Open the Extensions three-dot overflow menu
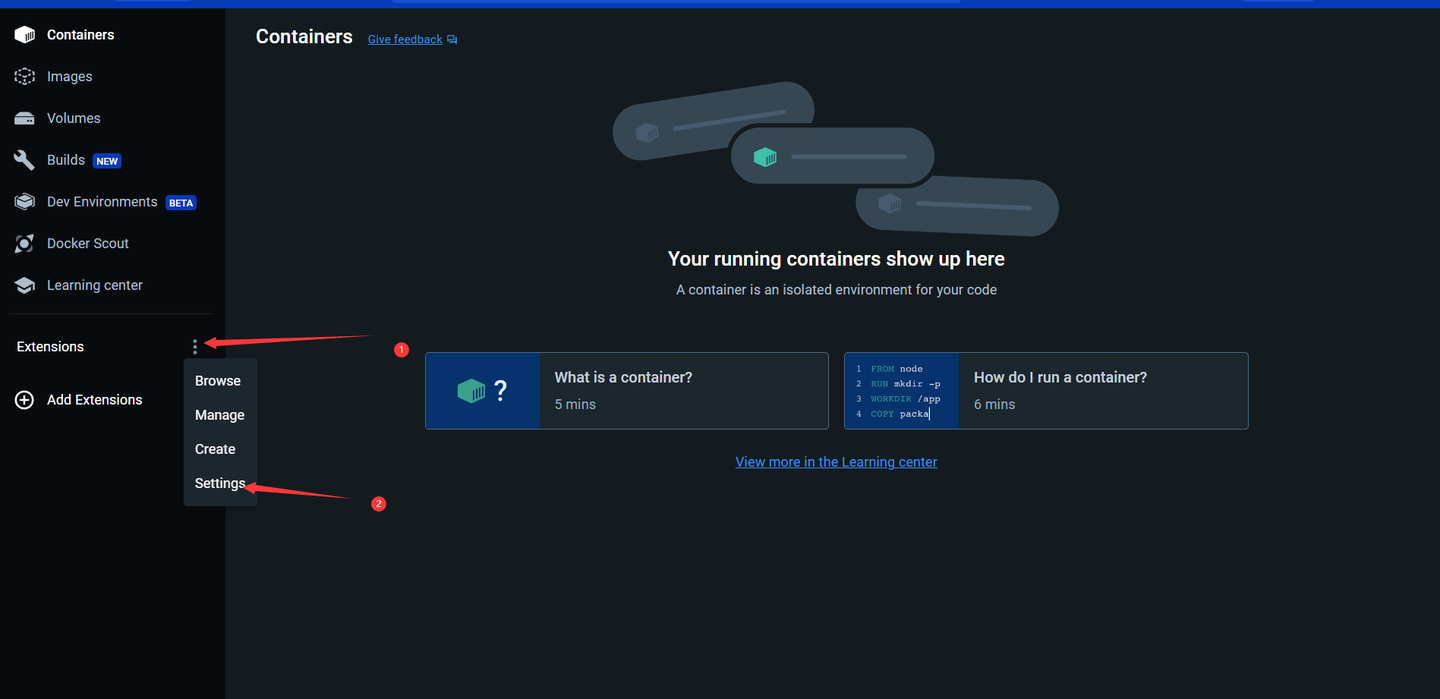The height and width of the screenshot is (699, 1440). 195,346
